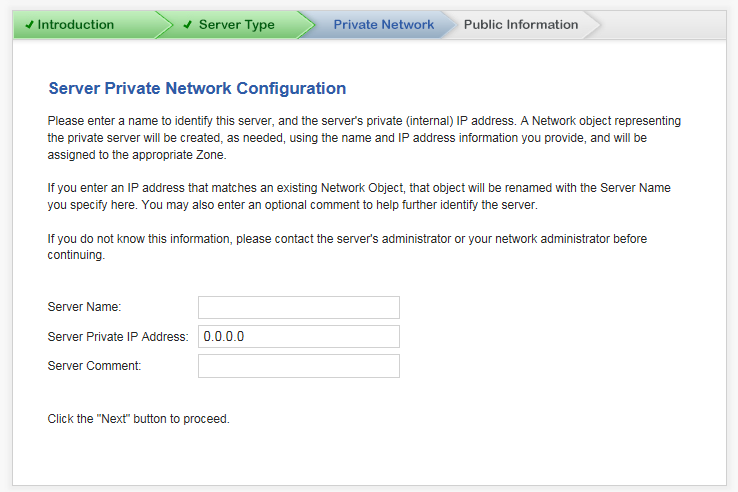
Task: Go back to the Introduction wizard step
Action: (x=75, y=24)
